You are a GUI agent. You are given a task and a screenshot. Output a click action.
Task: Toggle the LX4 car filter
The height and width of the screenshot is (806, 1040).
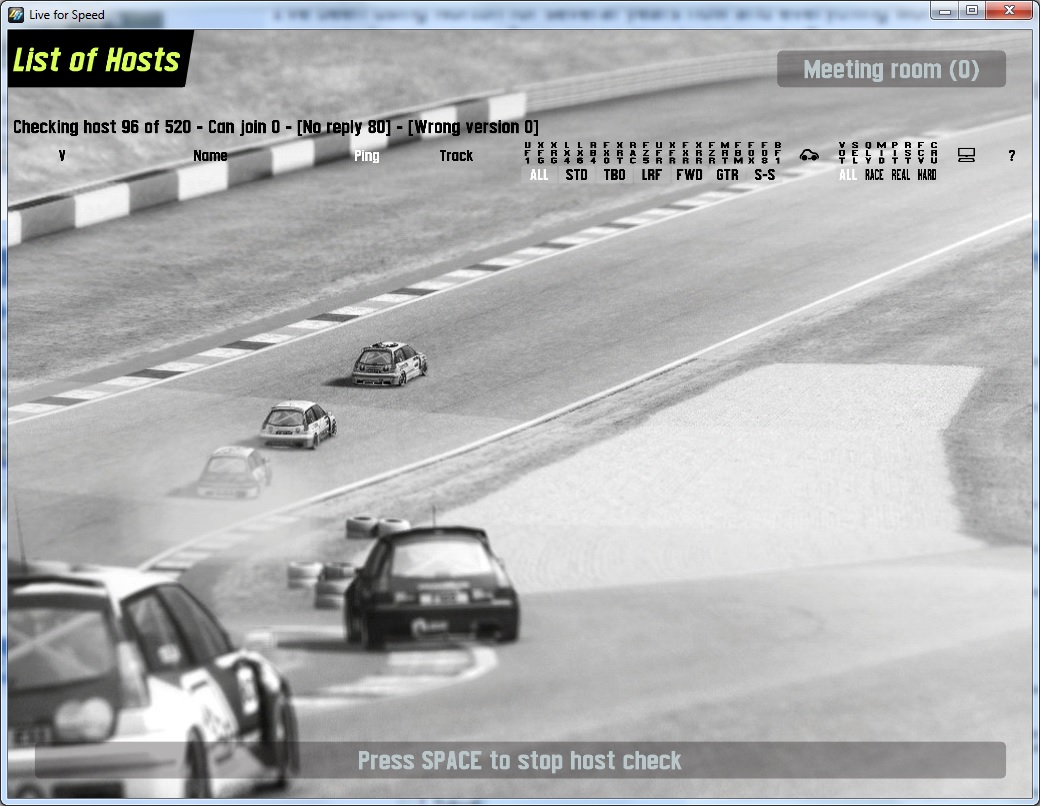[567, 153]
